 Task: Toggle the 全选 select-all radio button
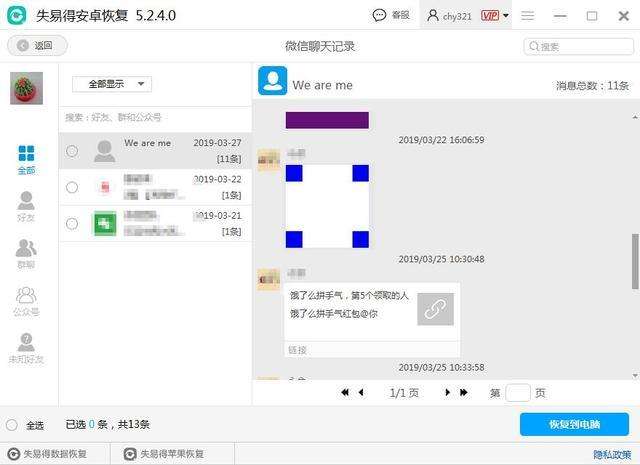(12, 425)
